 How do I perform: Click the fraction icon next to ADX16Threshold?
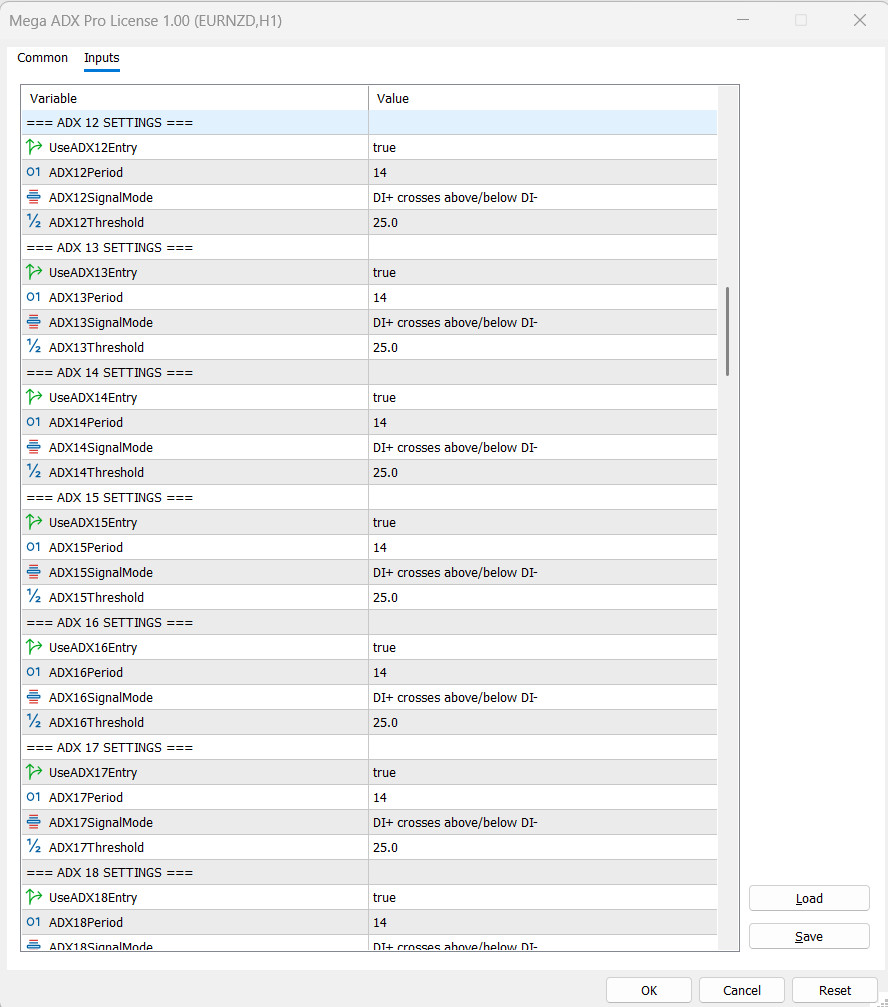(34, 722)
